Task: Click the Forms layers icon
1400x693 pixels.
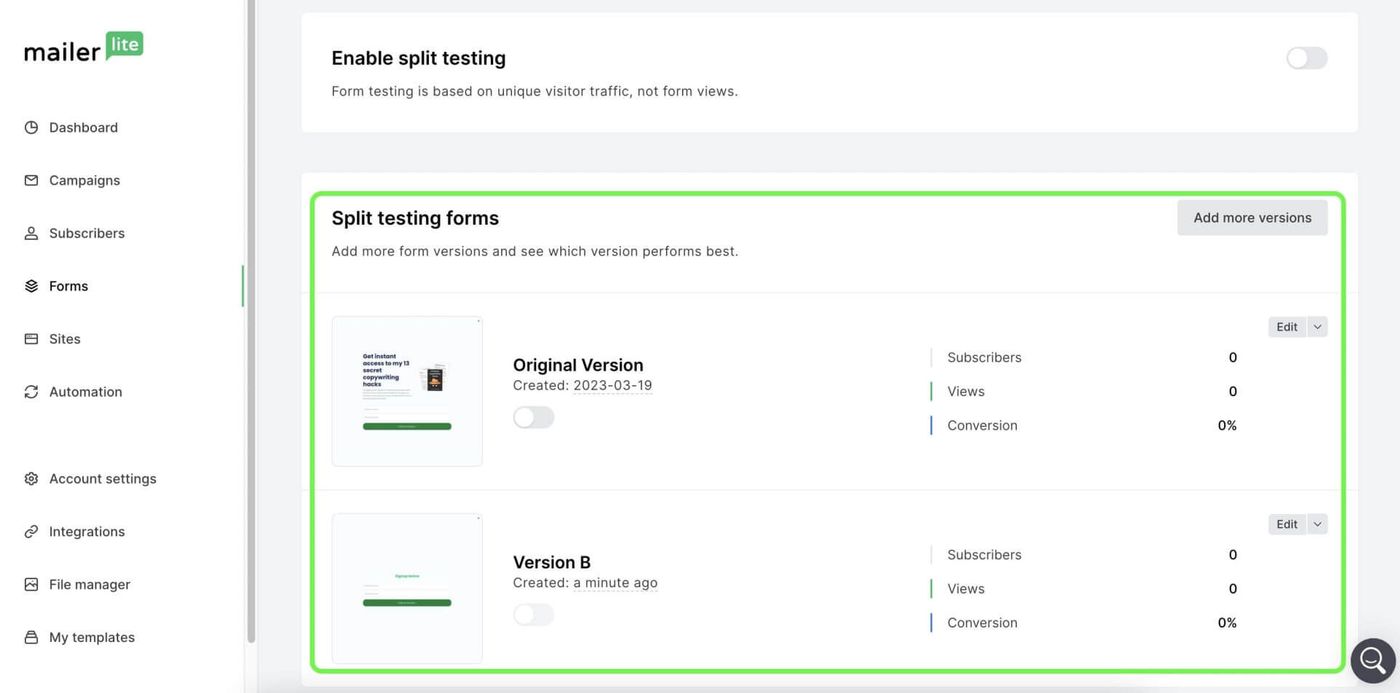Action: pyautogui.click(x=31, y=286)
